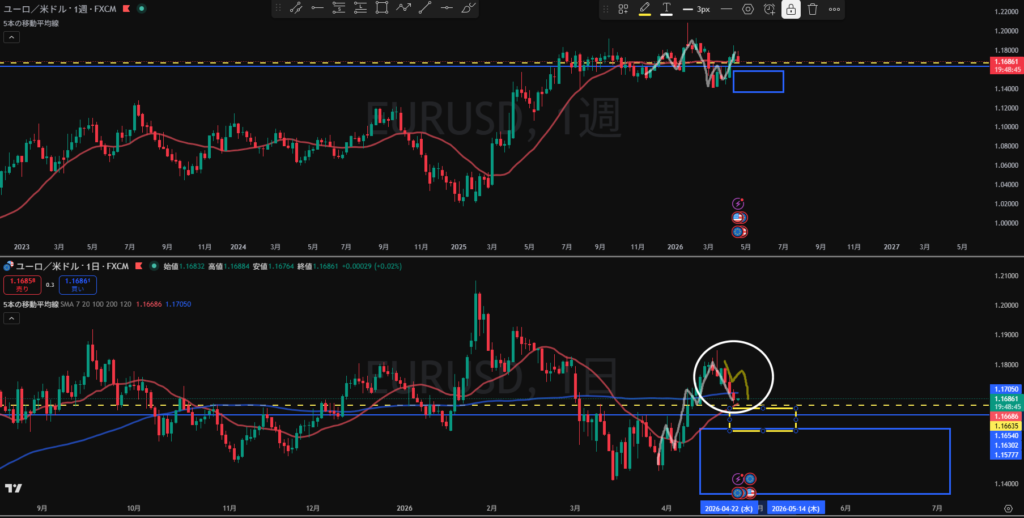Select the brush drawing tool

pos(468,8)
